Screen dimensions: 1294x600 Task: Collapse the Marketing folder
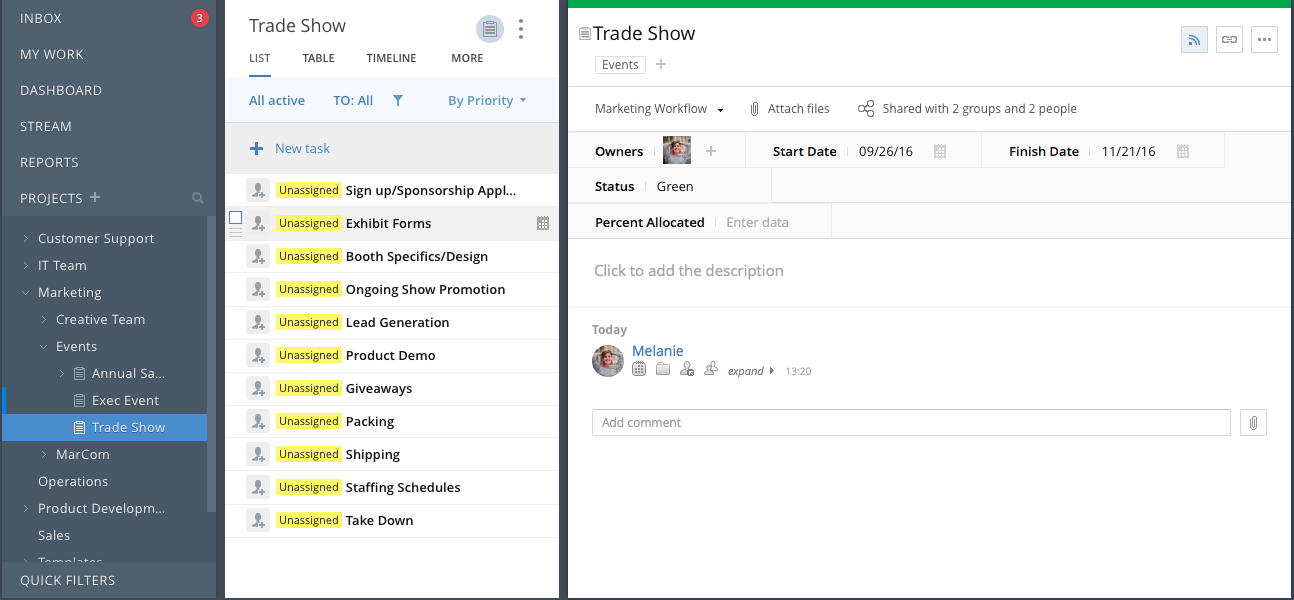26,292
